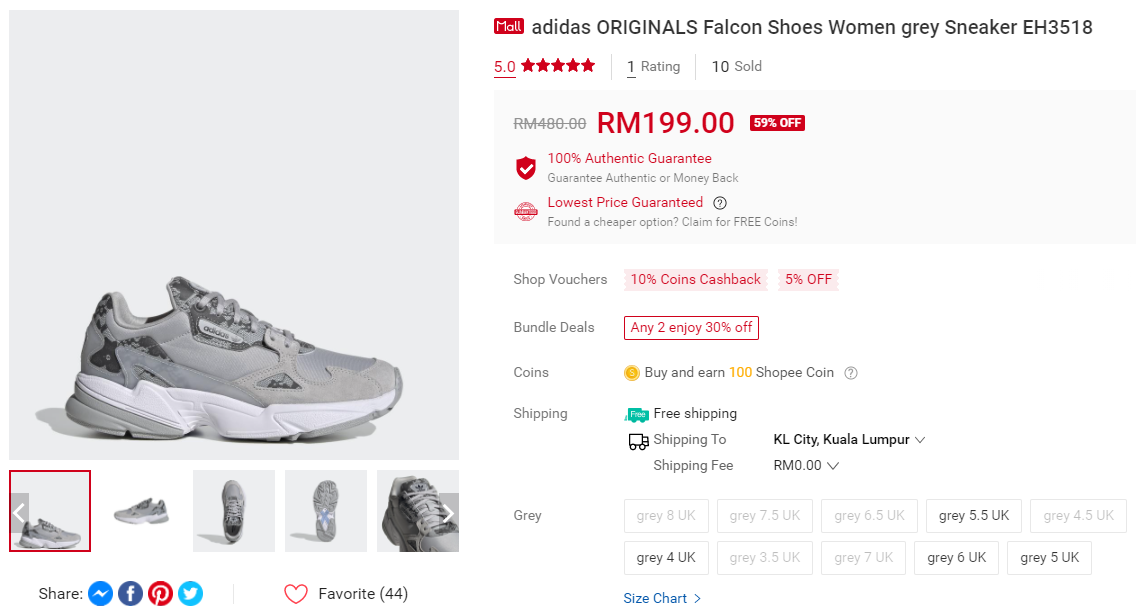Share product via Messenger icon

pos(100,594)
